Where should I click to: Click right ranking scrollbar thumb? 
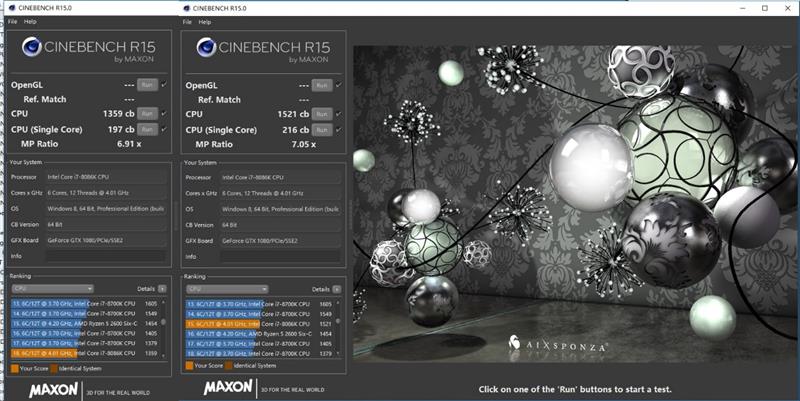point(338,321)
